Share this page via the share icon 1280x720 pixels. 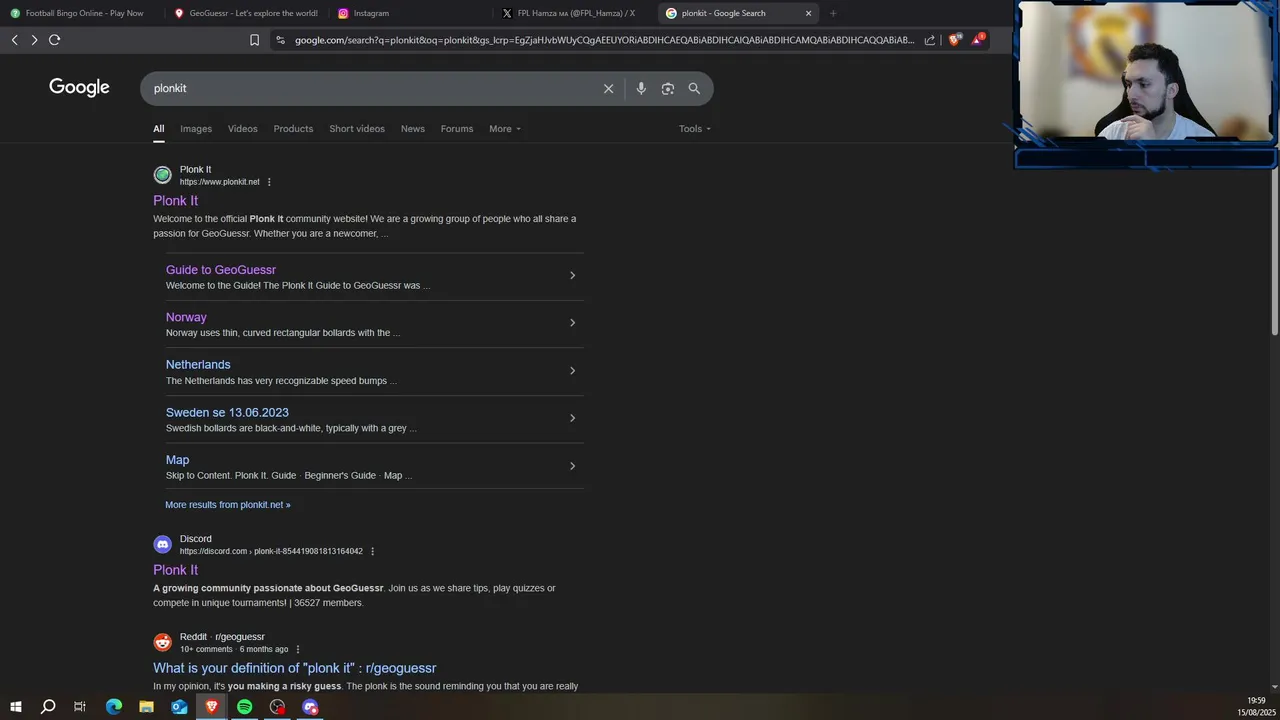coord(930,40)
